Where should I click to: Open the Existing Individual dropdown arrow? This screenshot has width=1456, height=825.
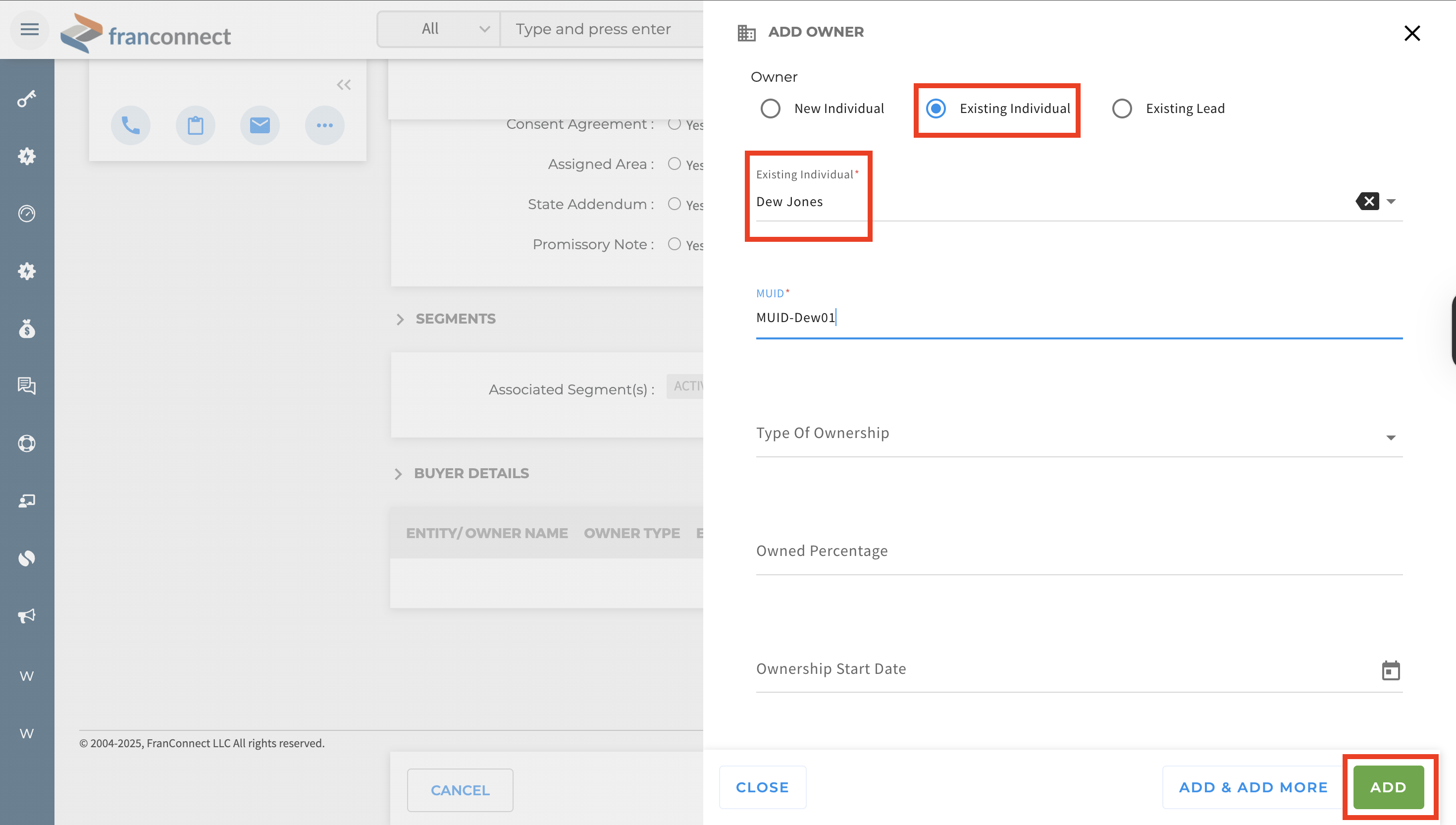point(1391,202)
